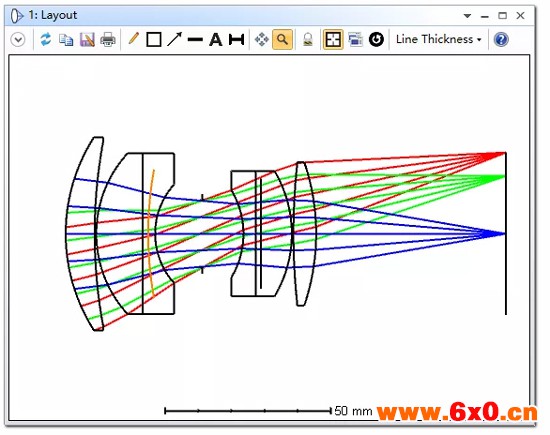The image size is (550, 435).
Task: Activate the pan move arrows tool
Action: coord(262,39)
